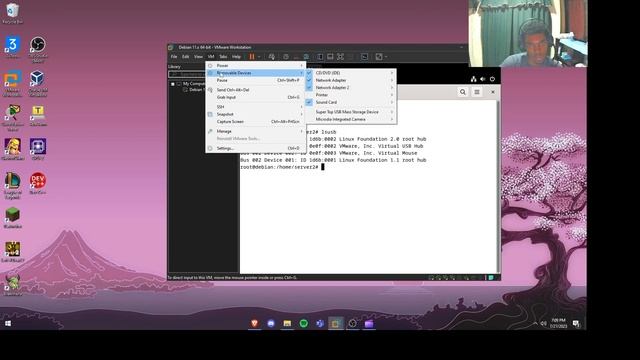The height and width of the screenshot is (360, 640).
Task: Click the Debian network status icon
Action: (473, 79)
